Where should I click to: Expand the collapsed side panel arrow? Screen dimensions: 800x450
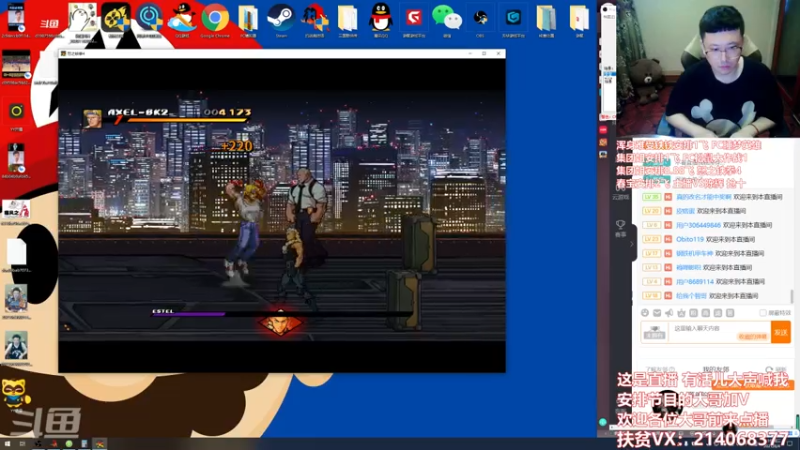(x=632, y=244)
